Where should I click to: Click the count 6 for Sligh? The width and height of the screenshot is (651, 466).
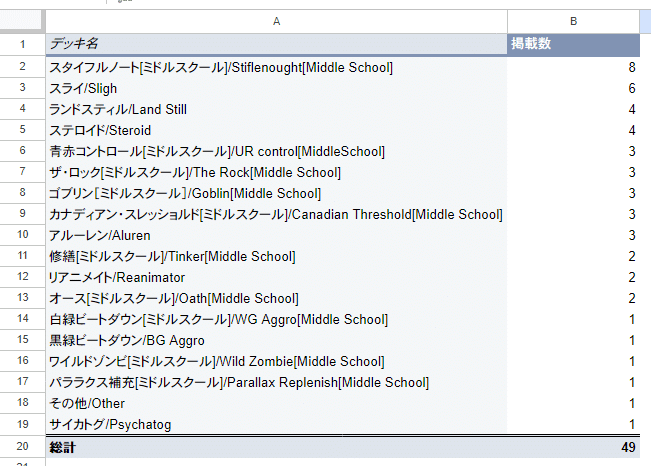pyautogui.click(x=573, y=88)
